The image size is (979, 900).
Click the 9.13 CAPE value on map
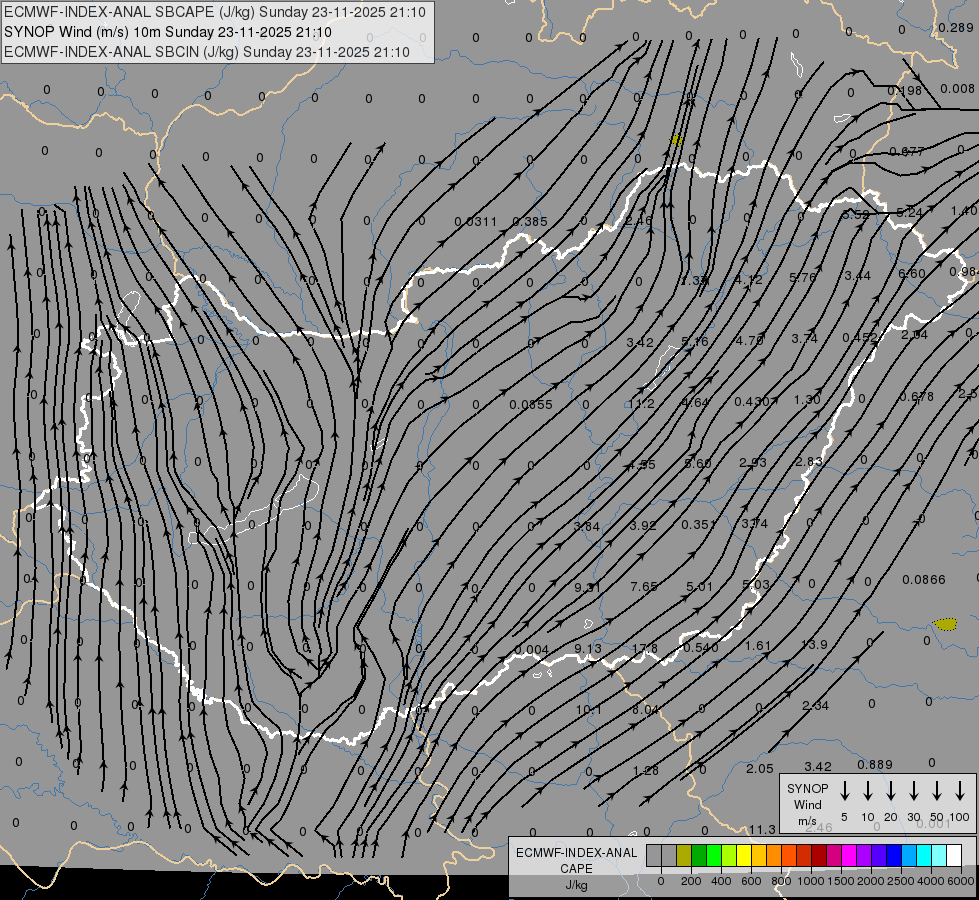pos(588,648)
